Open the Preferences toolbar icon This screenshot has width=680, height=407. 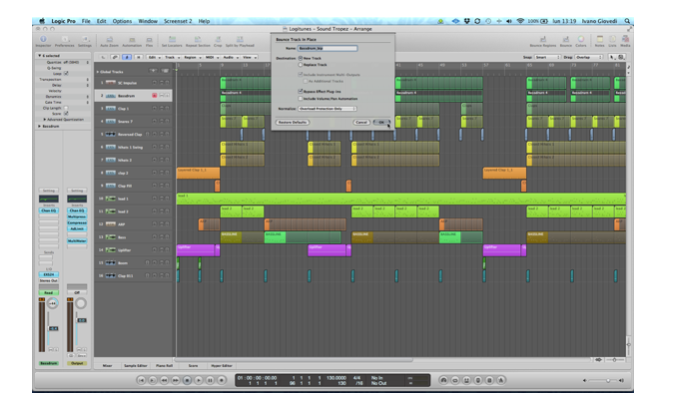[x=64, y=41]
